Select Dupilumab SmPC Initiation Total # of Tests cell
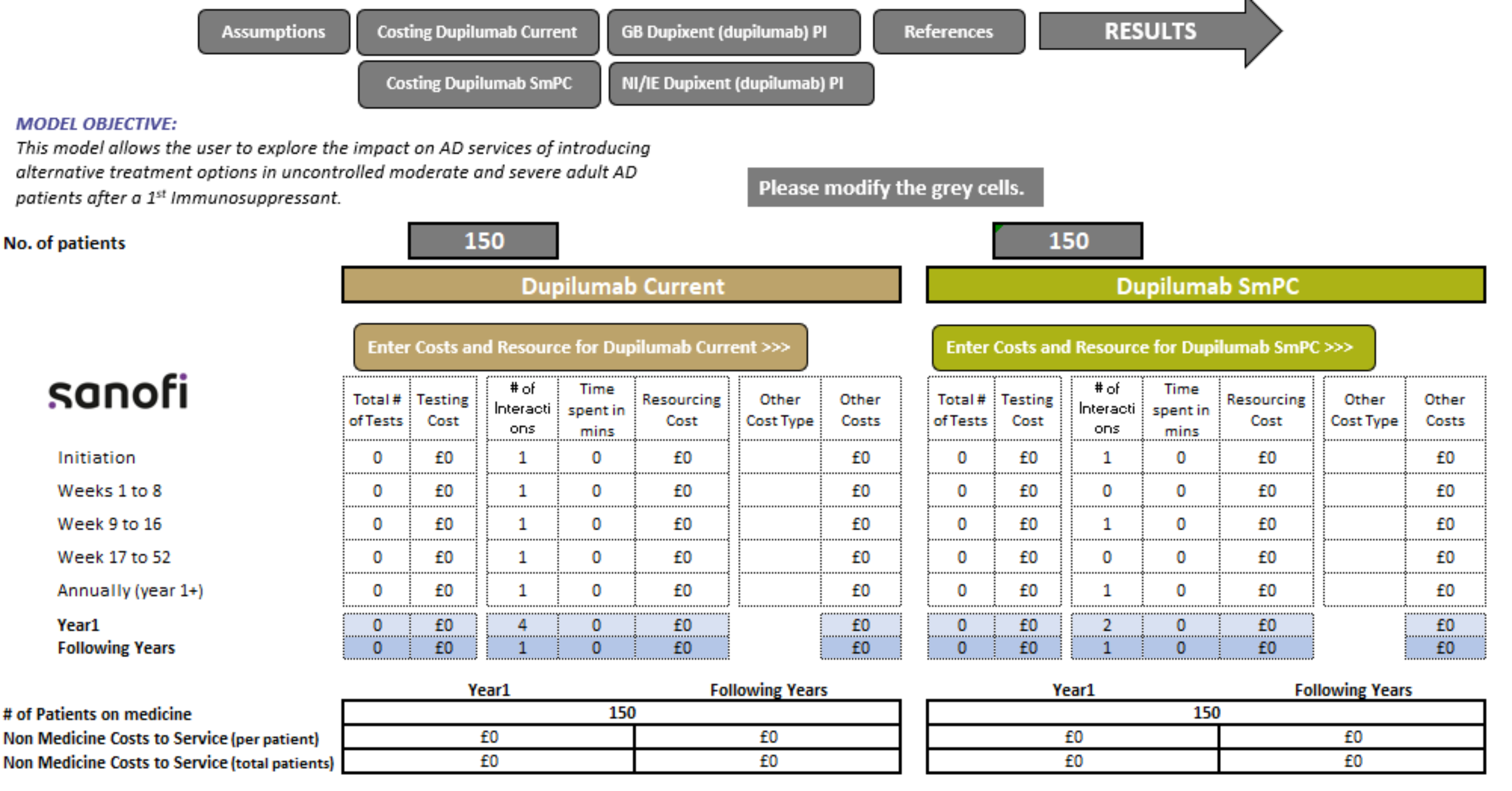1512x791 pixels. pyautogui.click(x=962, y=457)
